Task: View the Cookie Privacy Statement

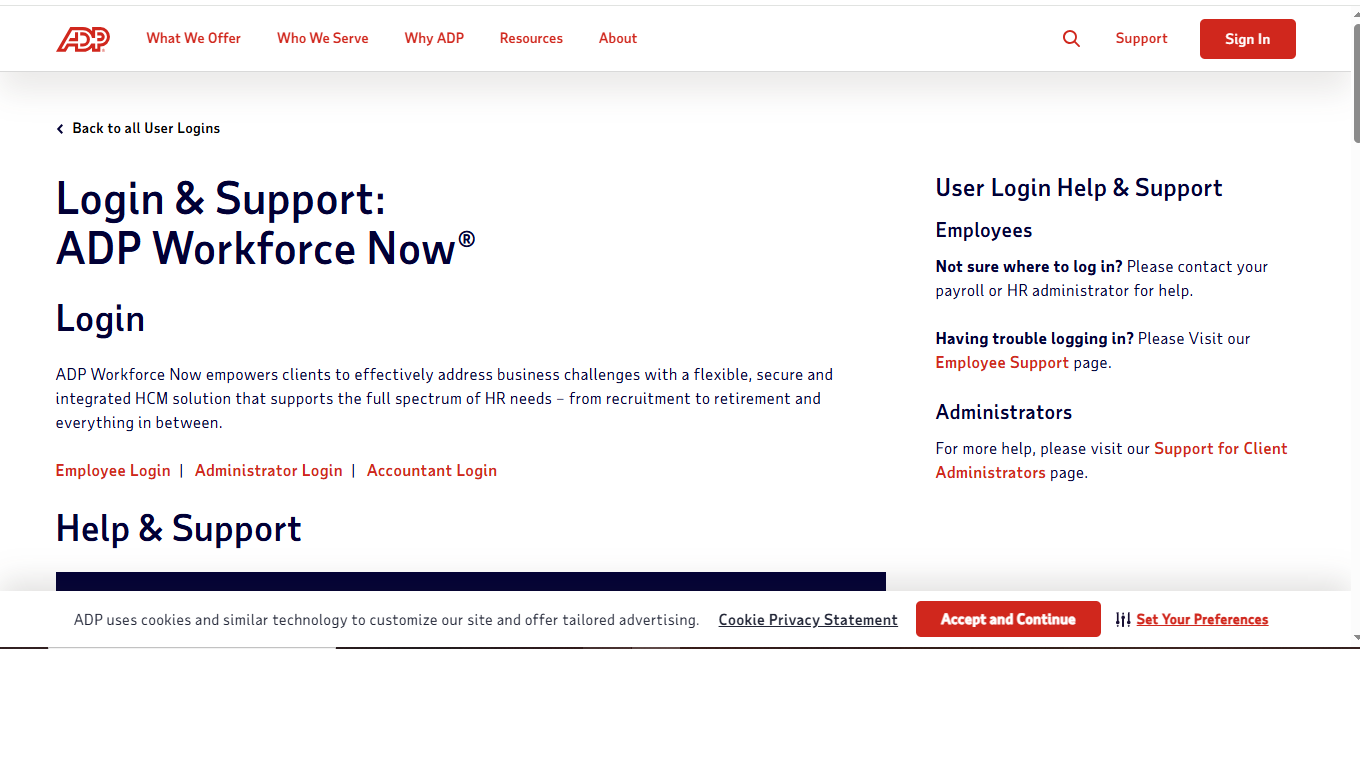Action: (807, 619)
